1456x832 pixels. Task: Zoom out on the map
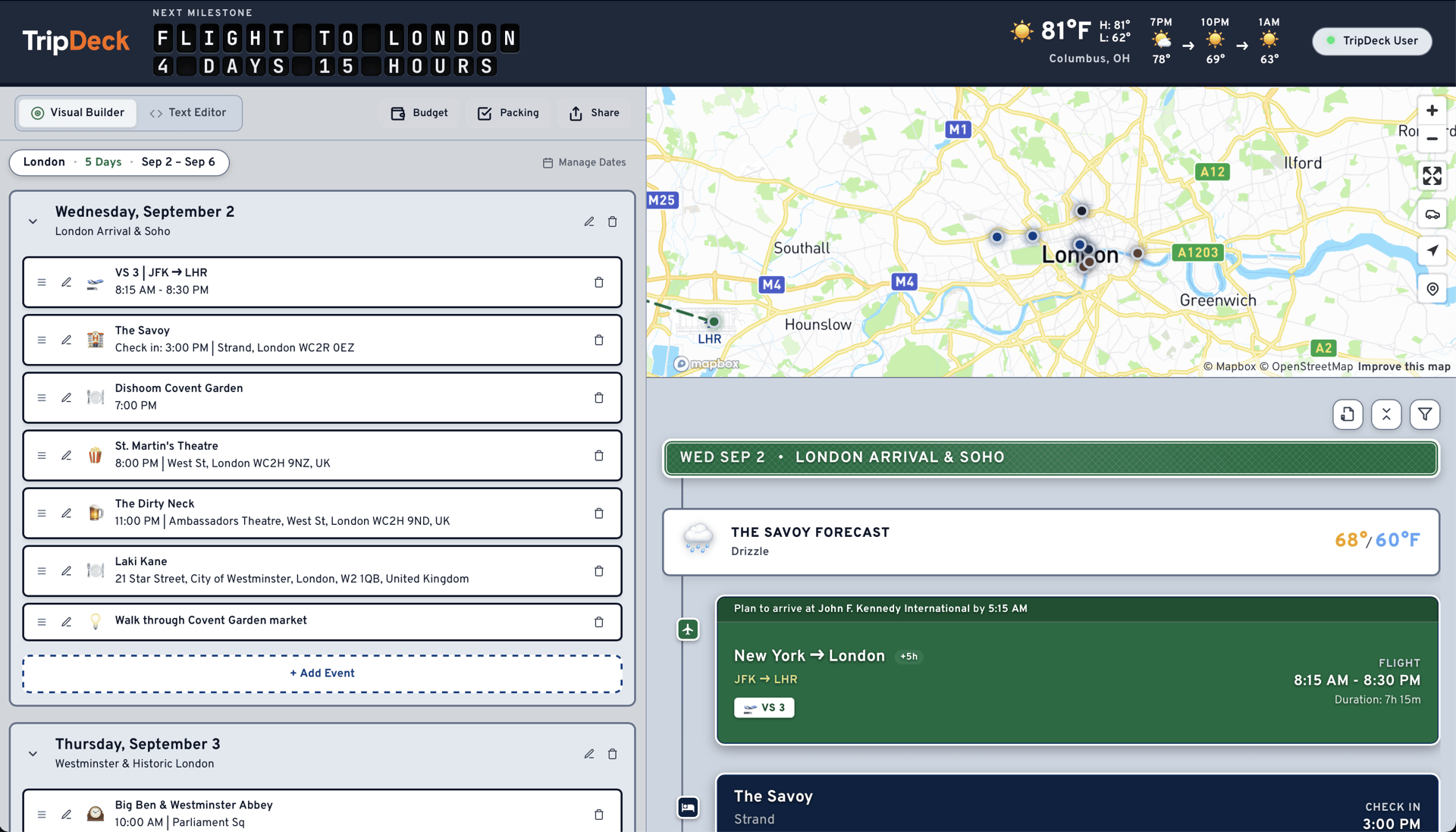coord(1432,139)
